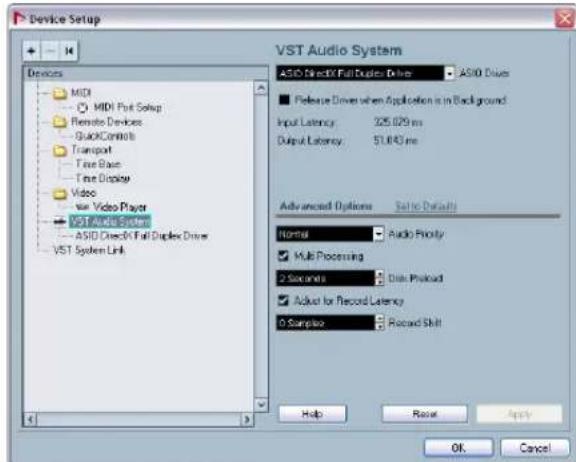Click device list scroll down arrow

point(261,405)
